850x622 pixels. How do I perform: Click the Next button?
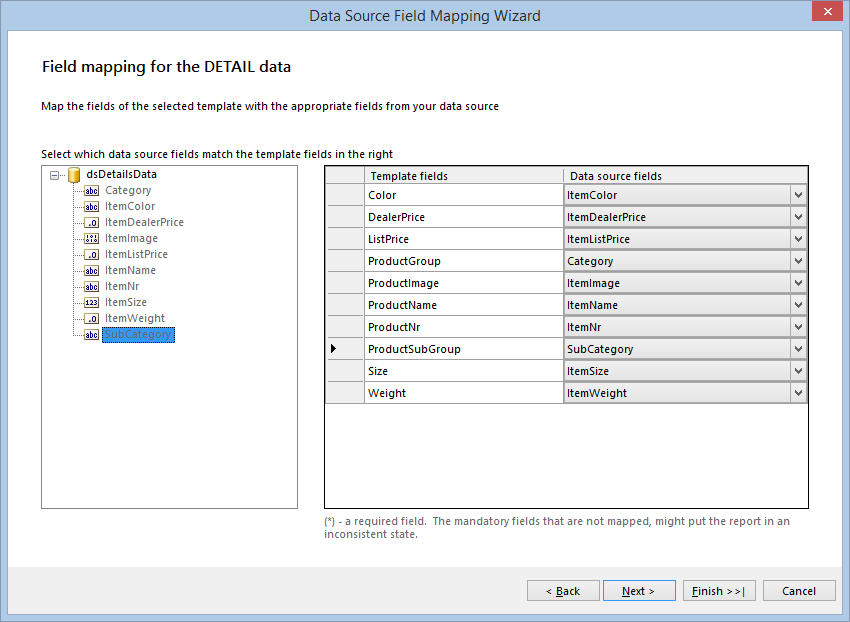(x=639, y=590)
